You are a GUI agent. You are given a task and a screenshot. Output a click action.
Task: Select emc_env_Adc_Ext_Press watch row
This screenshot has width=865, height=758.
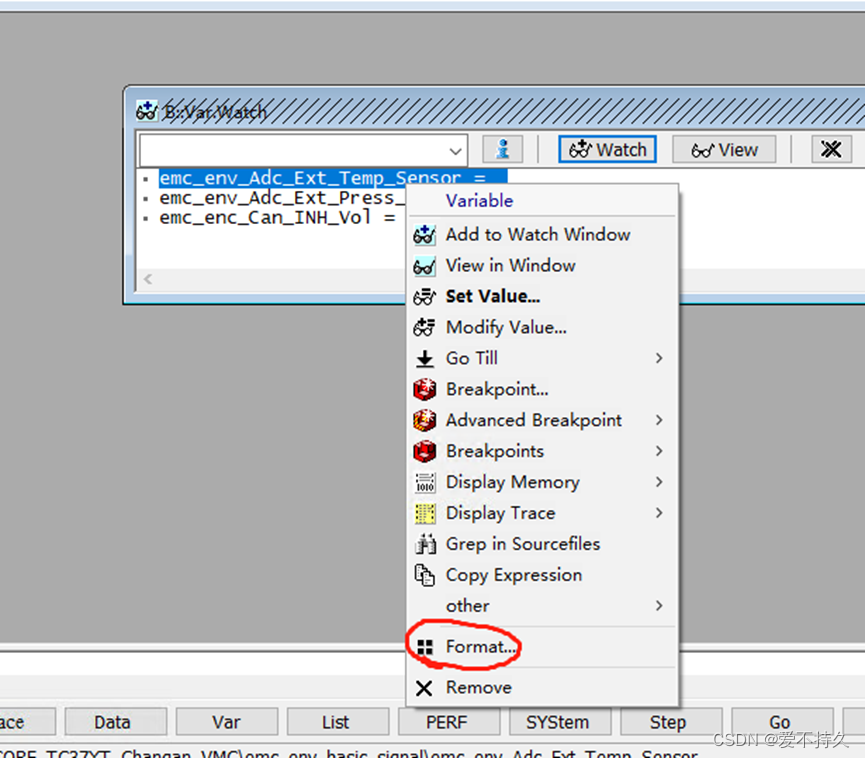point(282,198)
